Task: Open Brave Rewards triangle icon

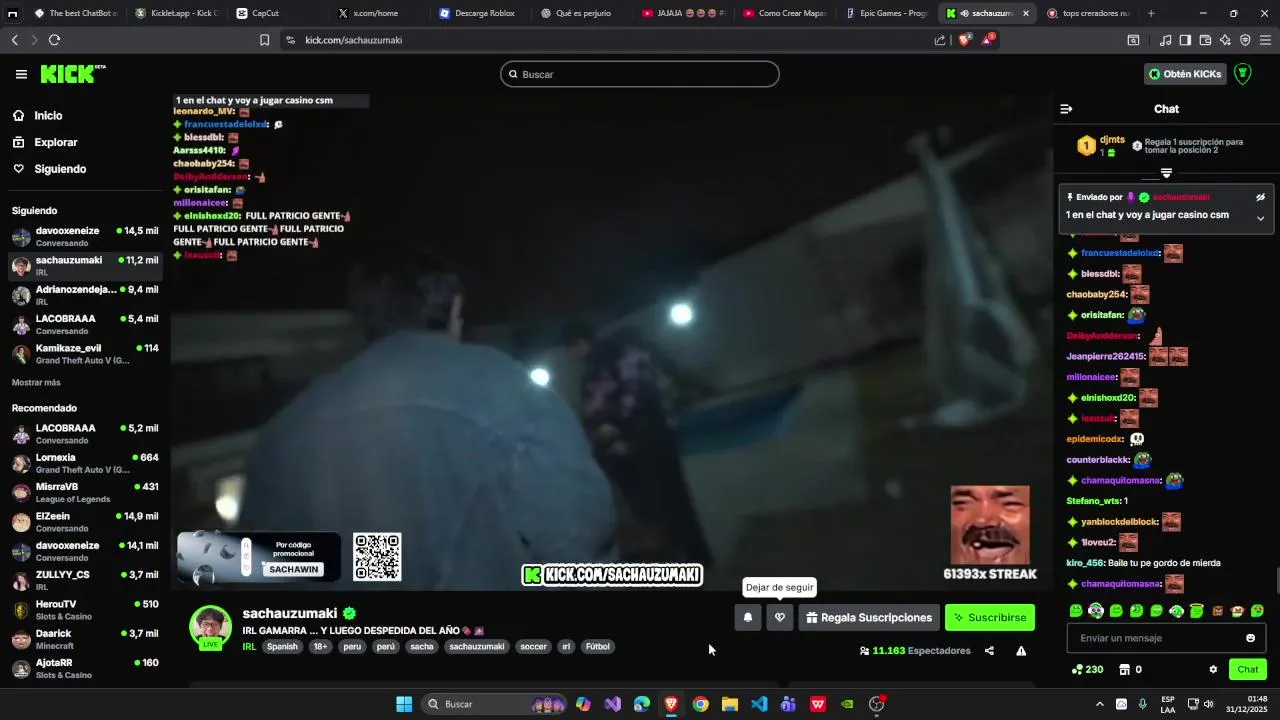Action: tap(989, 40)
